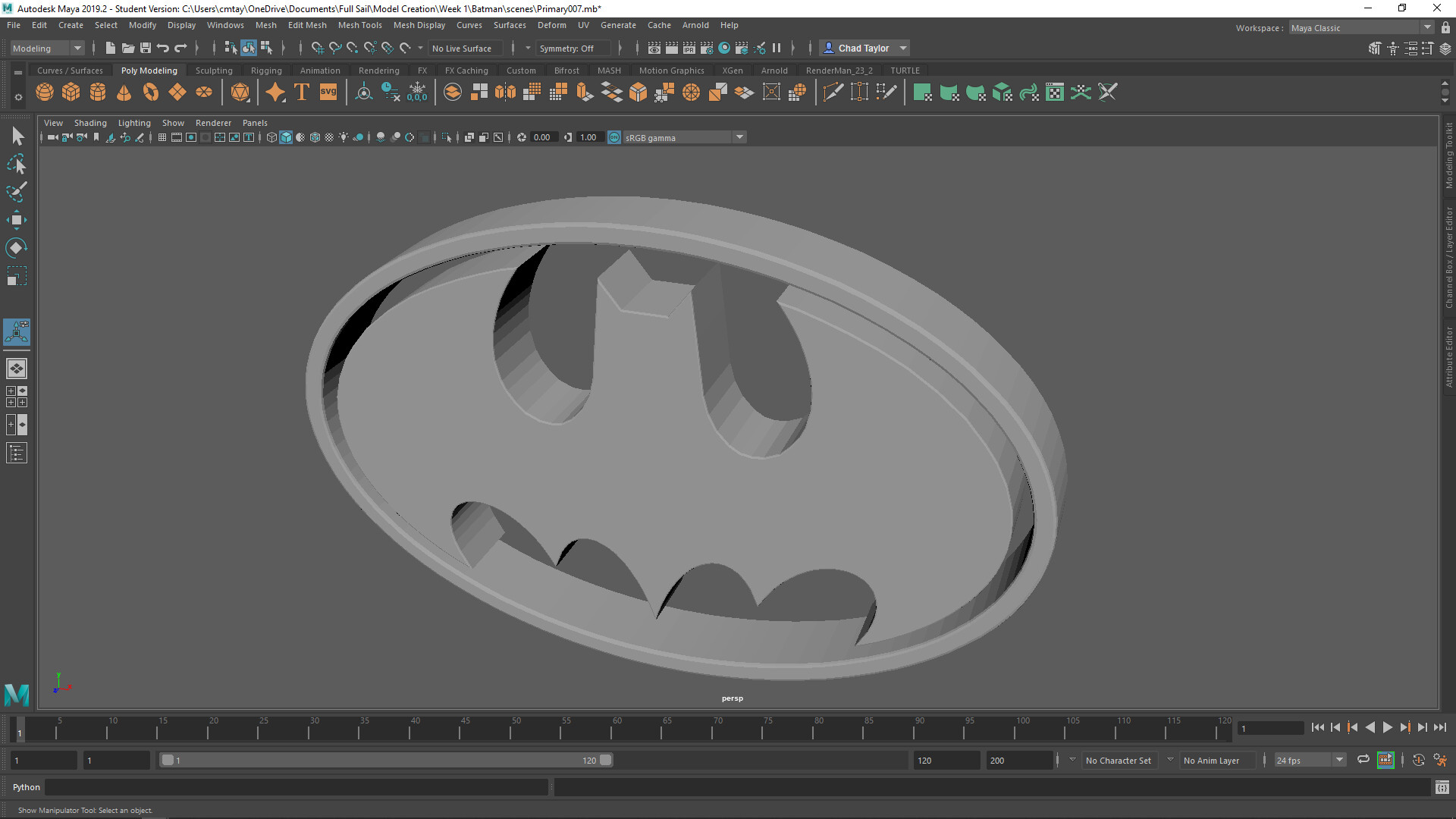This screenshot has height=819, width=1456.
Task: Create a polygon cube primitive
Action: pos(71,92)
